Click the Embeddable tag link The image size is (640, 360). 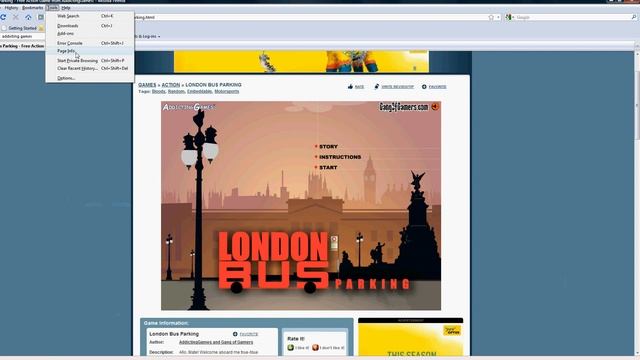[x=200, y=91]
